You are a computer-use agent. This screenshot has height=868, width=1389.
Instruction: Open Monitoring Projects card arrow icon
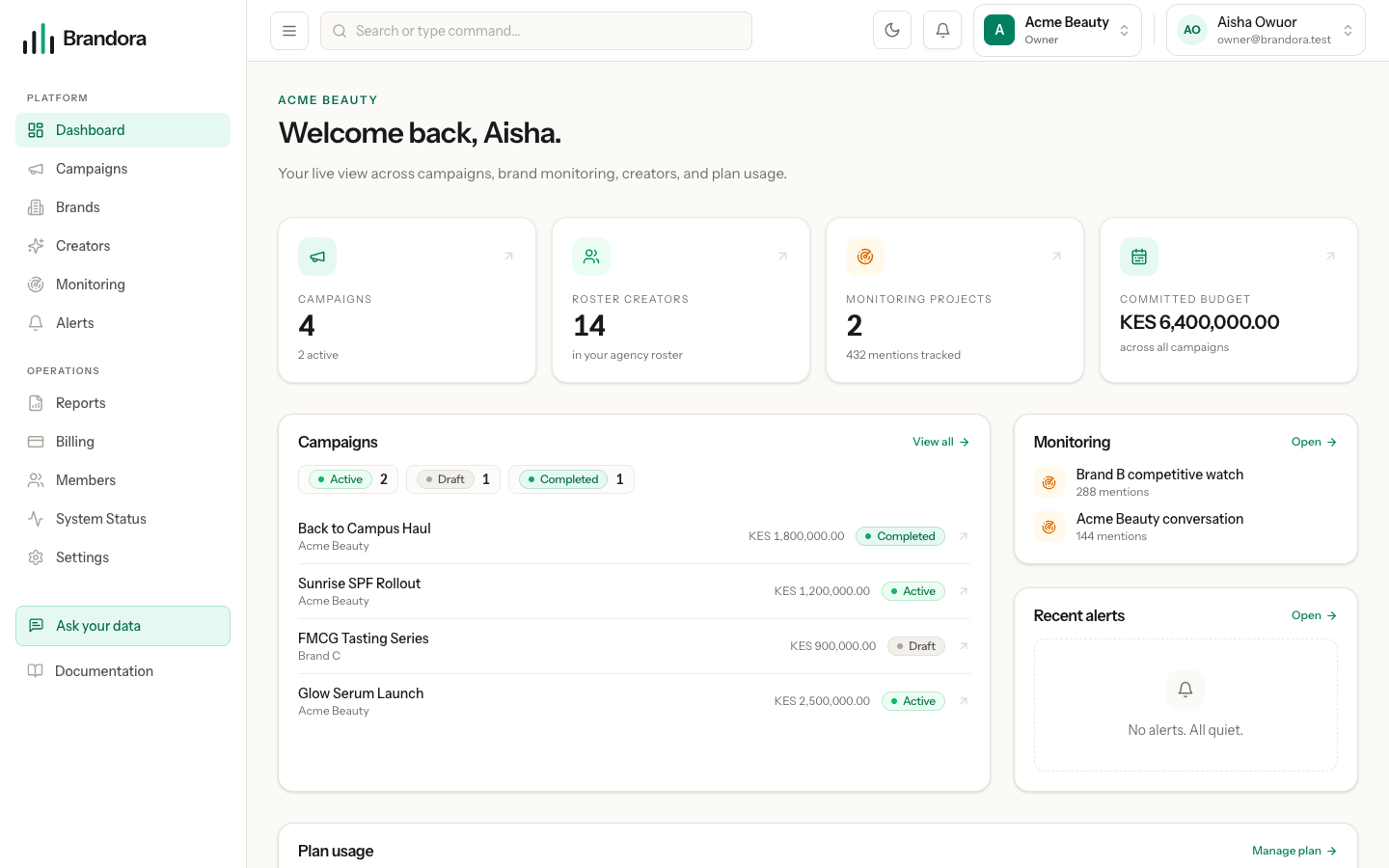[1057, 257]
